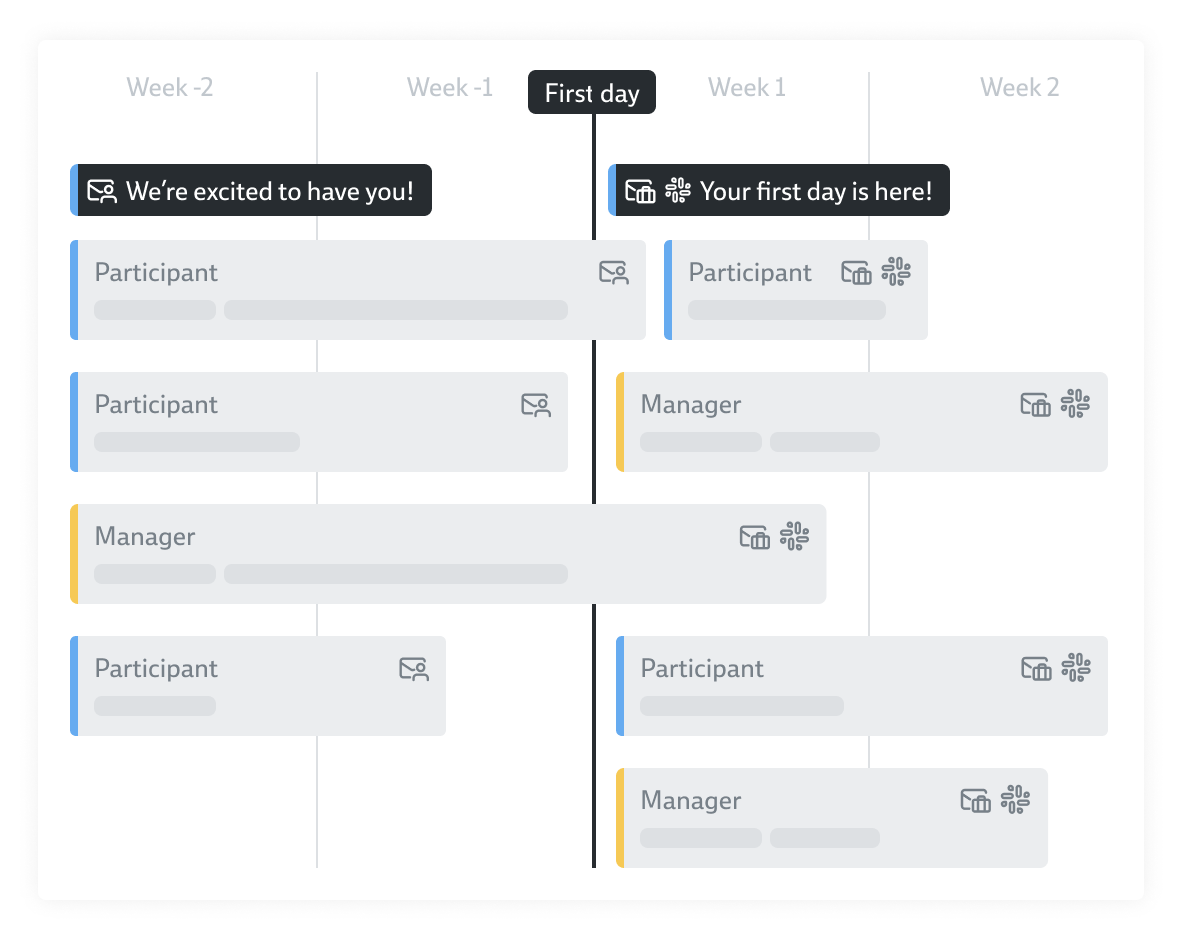Click Slack icon in 'Your first day is here!' banner
Viewport: 1184px width, 940px height.
coord(678,190)
